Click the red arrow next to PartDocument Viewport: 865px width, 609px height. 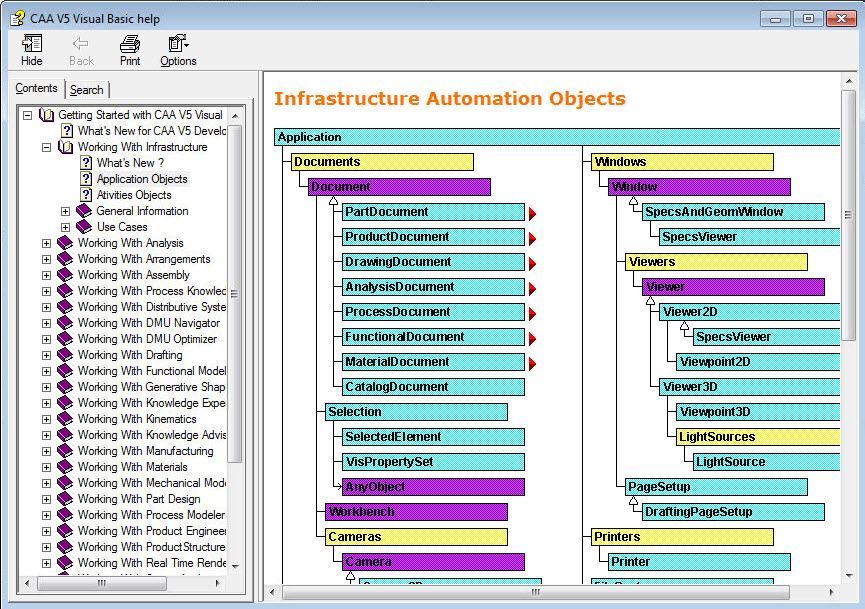tap(532, 213)
